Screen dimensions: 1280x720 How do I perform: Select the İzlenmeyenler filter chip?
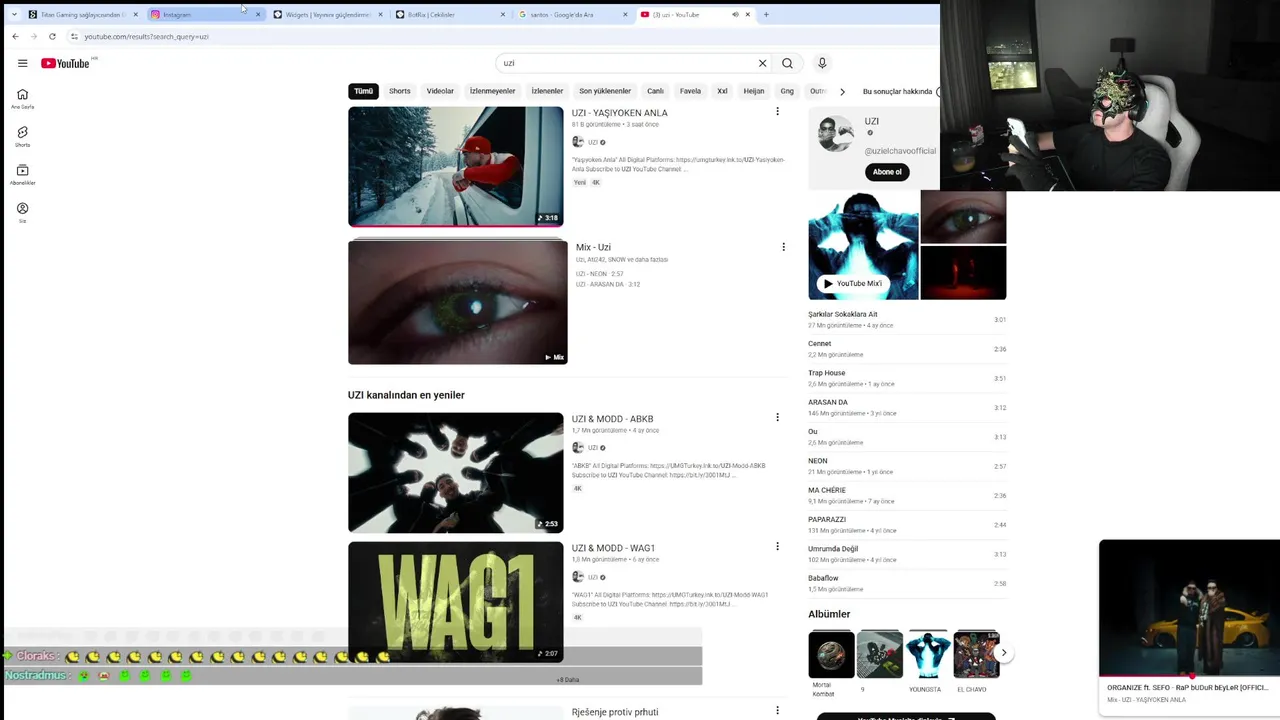(x=492, y=91)
